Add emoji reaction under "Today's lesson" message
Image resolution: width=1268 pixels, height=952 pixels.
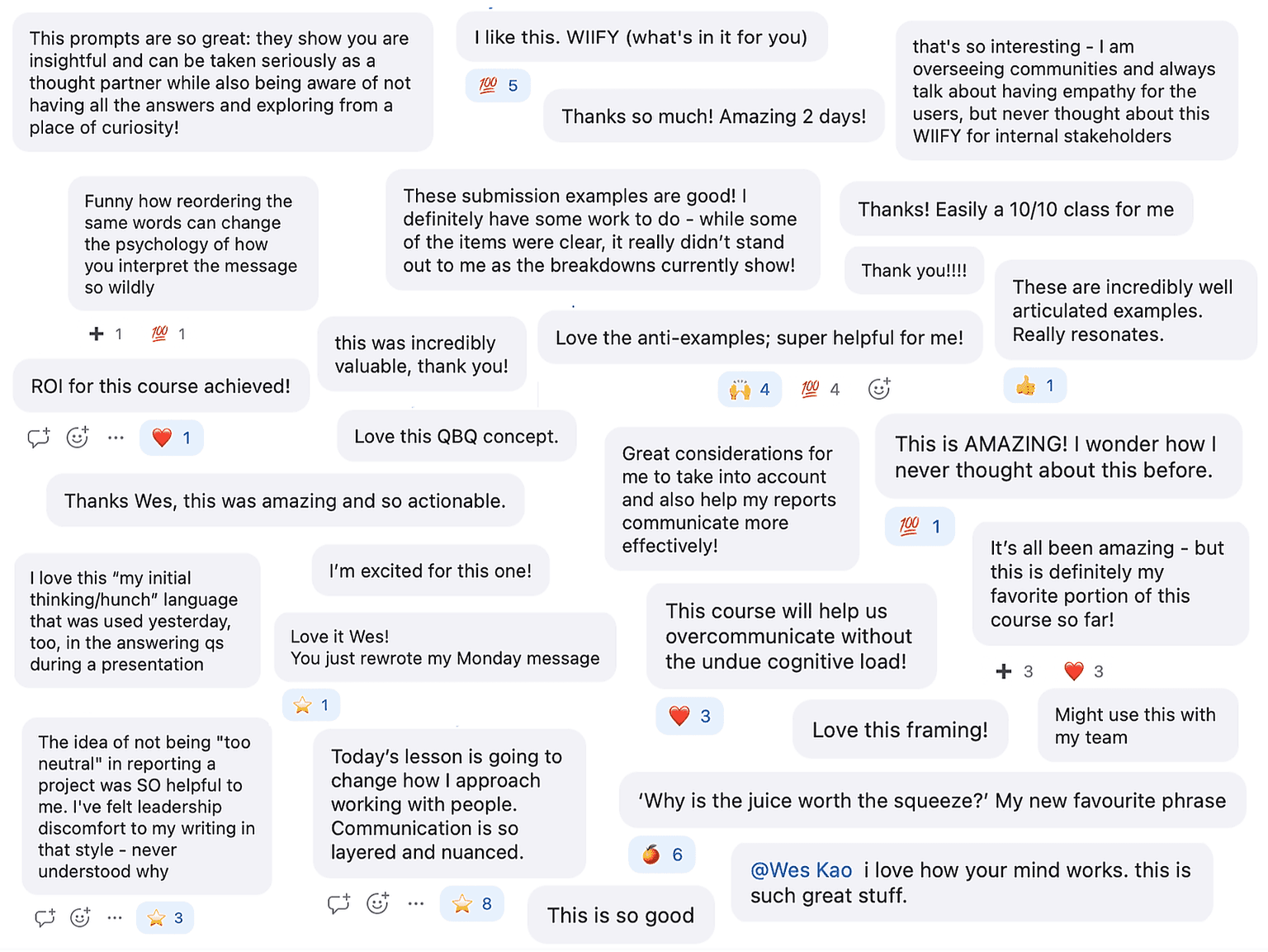click(x=378, y=904)
